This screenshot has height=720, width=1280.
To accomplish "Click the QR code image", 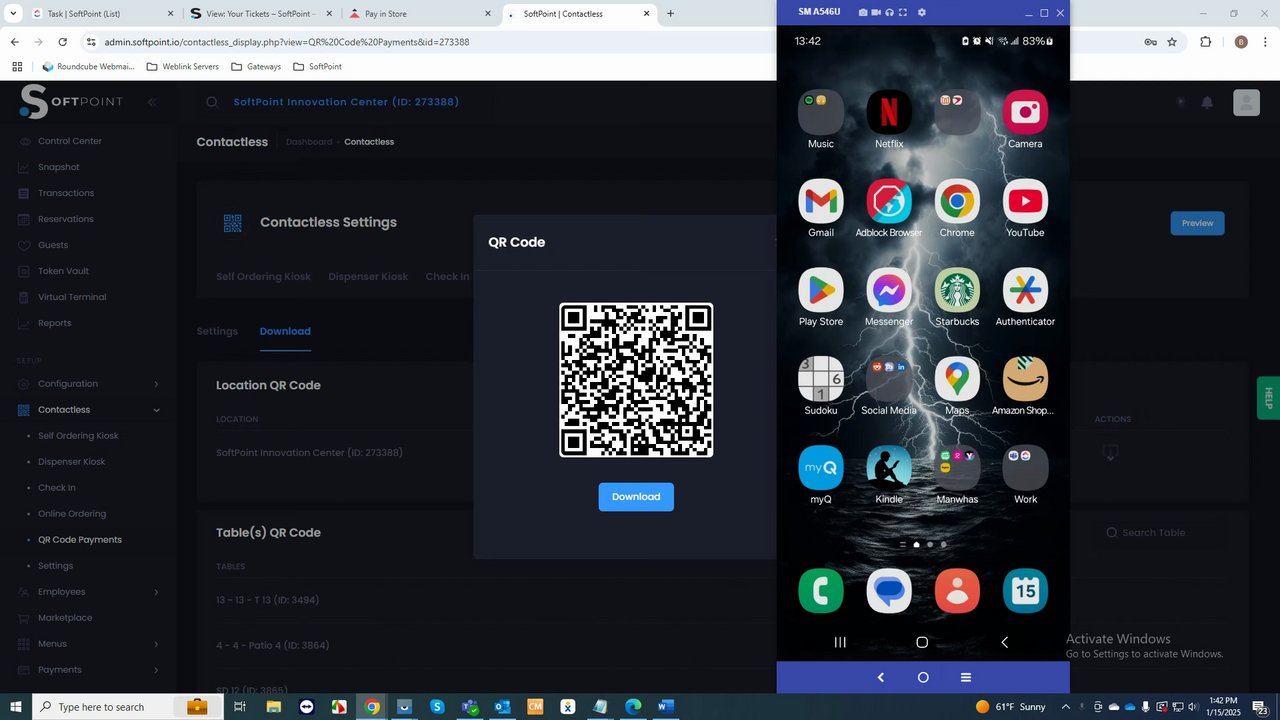I will (x=636, y=380).
